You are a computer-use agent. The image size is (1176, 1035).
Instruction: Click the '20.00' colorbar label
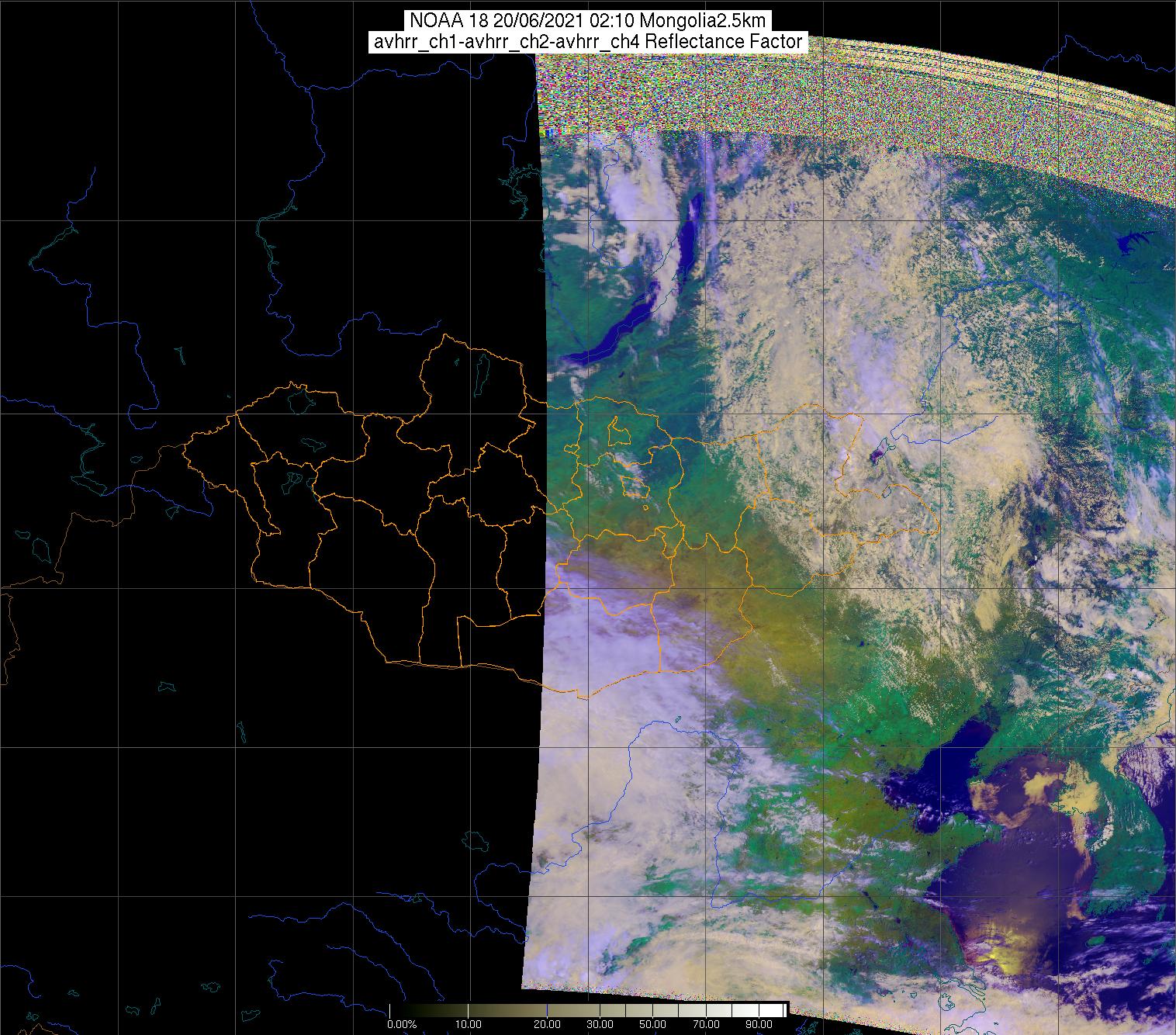click(x=548, y=1026)
